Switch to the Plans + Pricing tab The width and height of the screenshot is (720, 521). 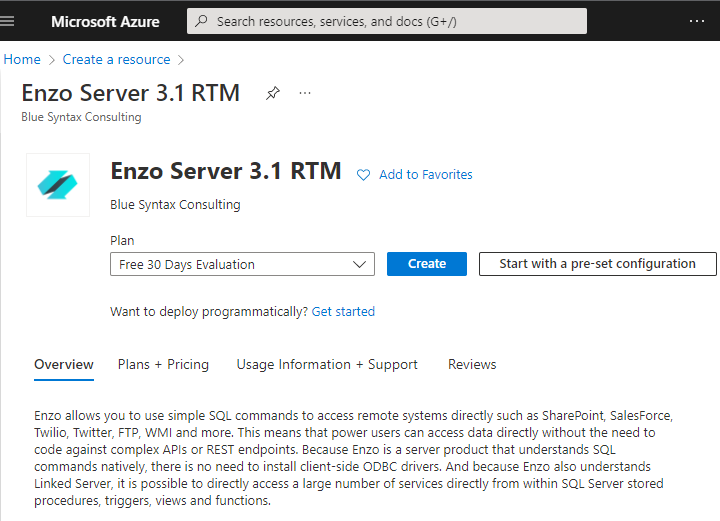point(163,364)
